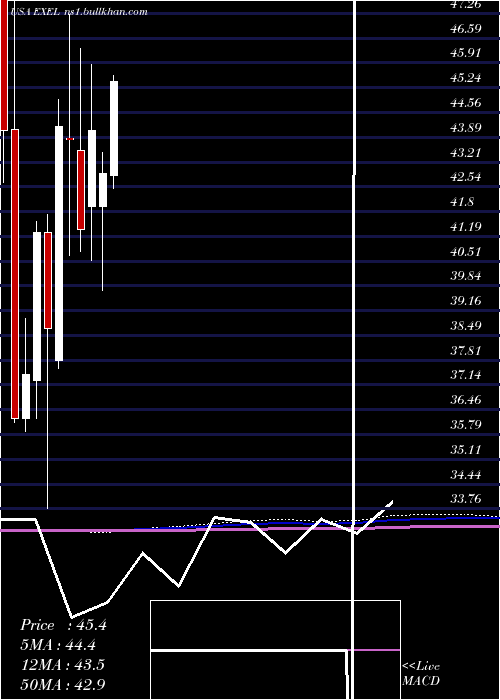Click the 39.84 price axis label
This screenshot has height=700, width=500.
466,276
